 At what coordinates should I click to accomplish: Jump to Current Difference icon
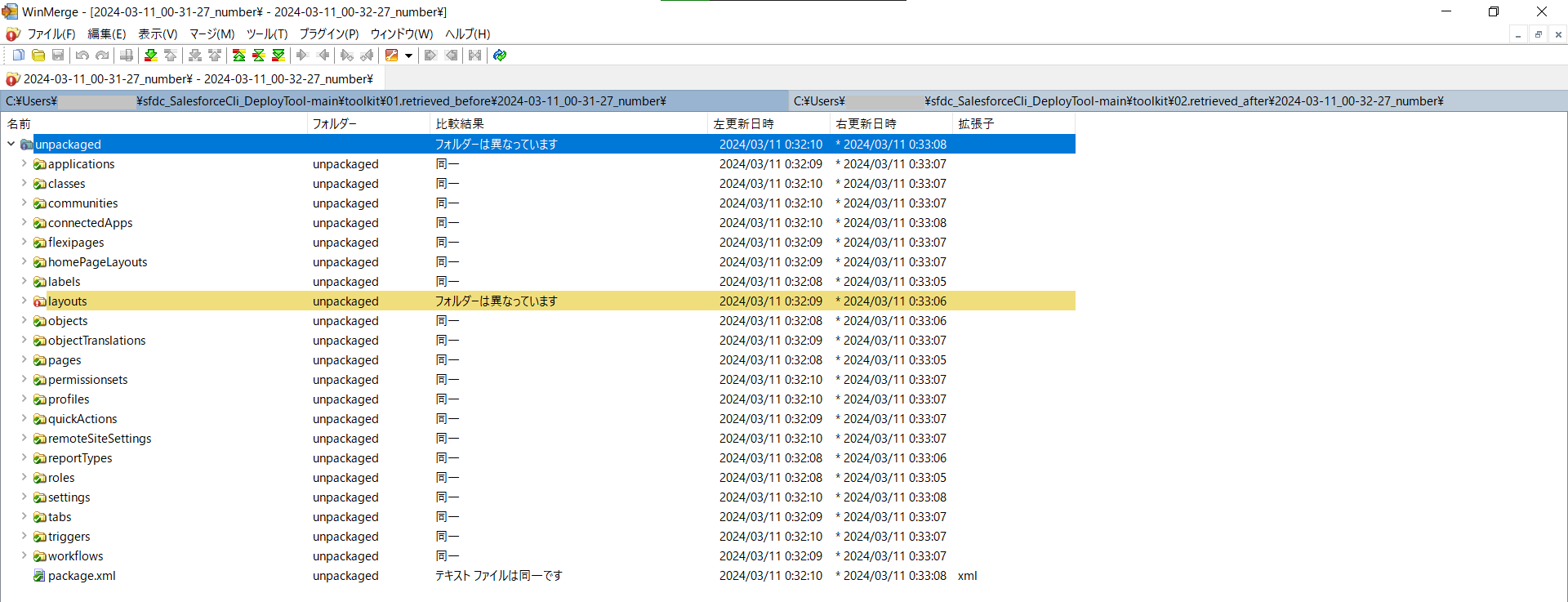tap(259, 55)
